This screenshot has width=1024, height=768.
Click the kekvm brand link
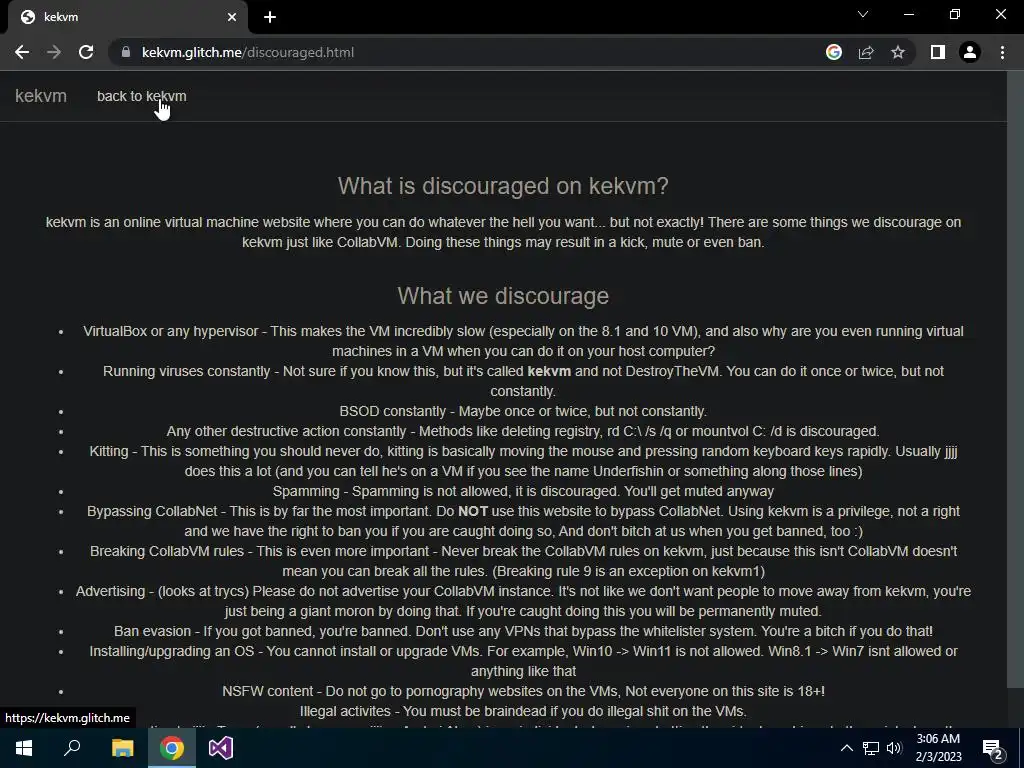tap(40, 96)
